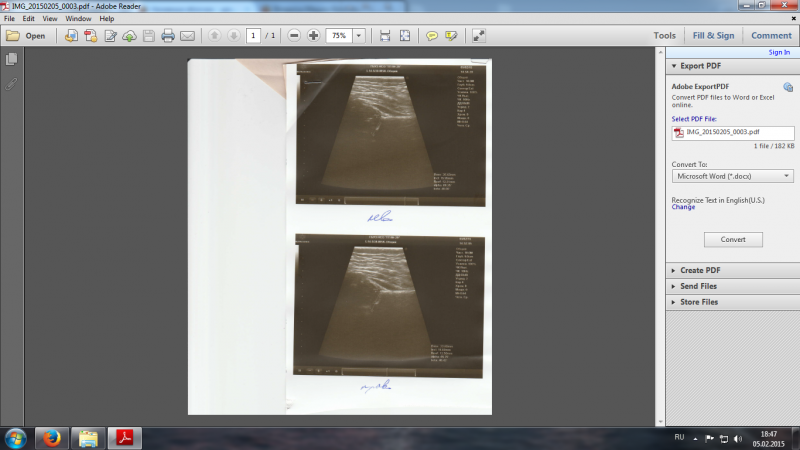
Task: Select the highlight text tool
Action: pyautogui.click(x=451, y=36)
